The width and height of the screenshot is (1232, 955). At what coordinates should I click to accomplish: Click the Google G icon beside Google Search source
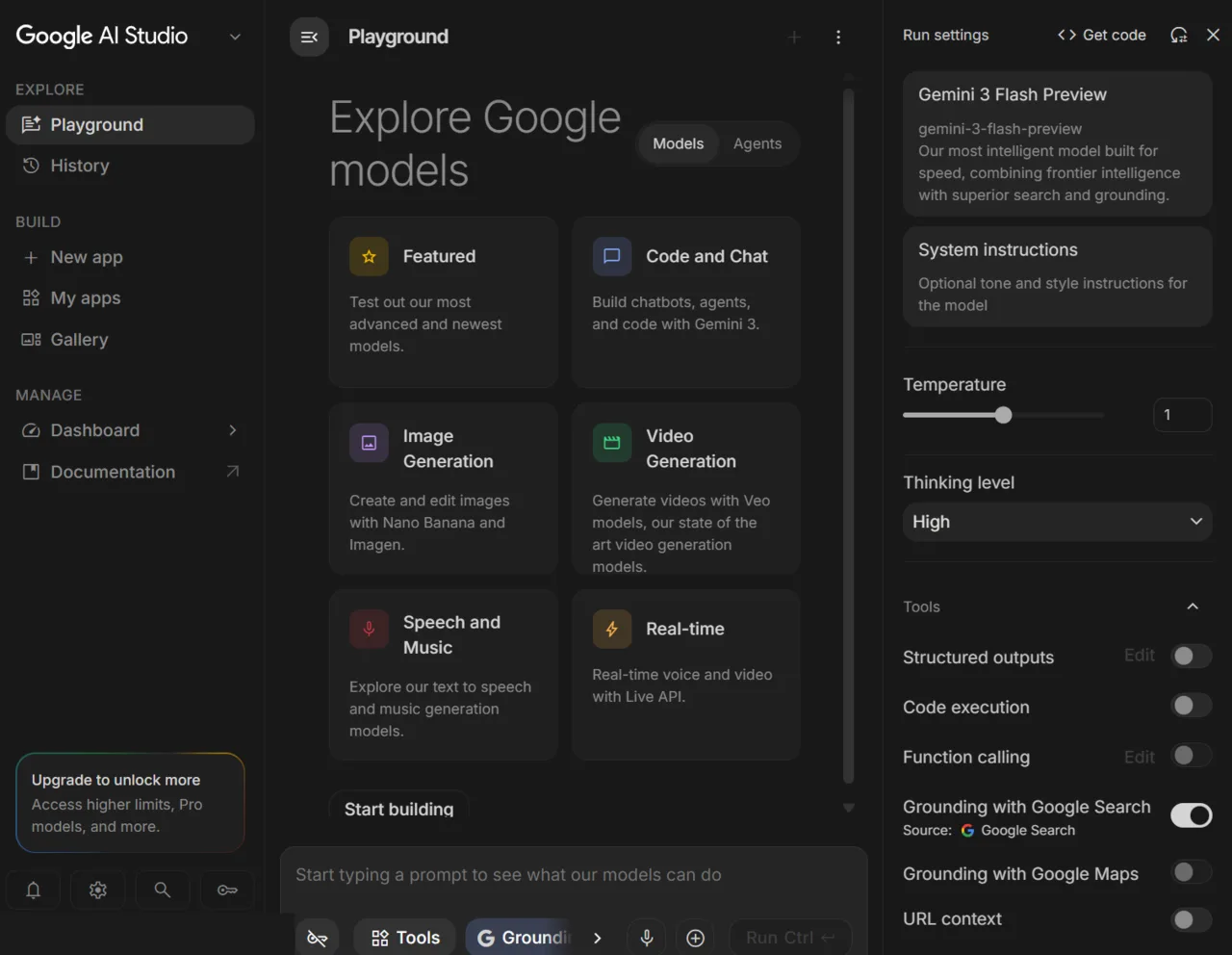click(x=967, y=831)
